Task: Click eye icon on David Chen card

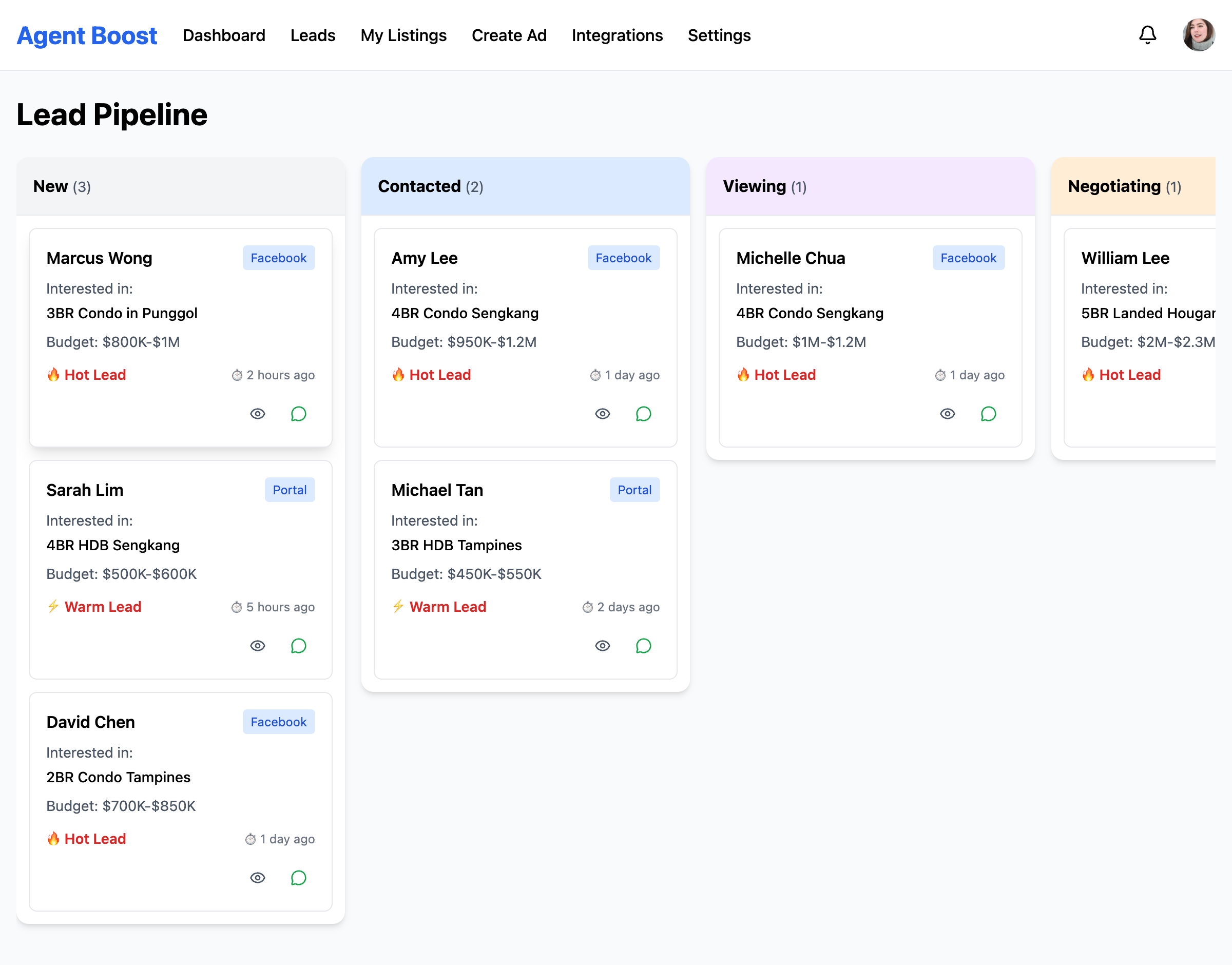Action: coord(258,878)
